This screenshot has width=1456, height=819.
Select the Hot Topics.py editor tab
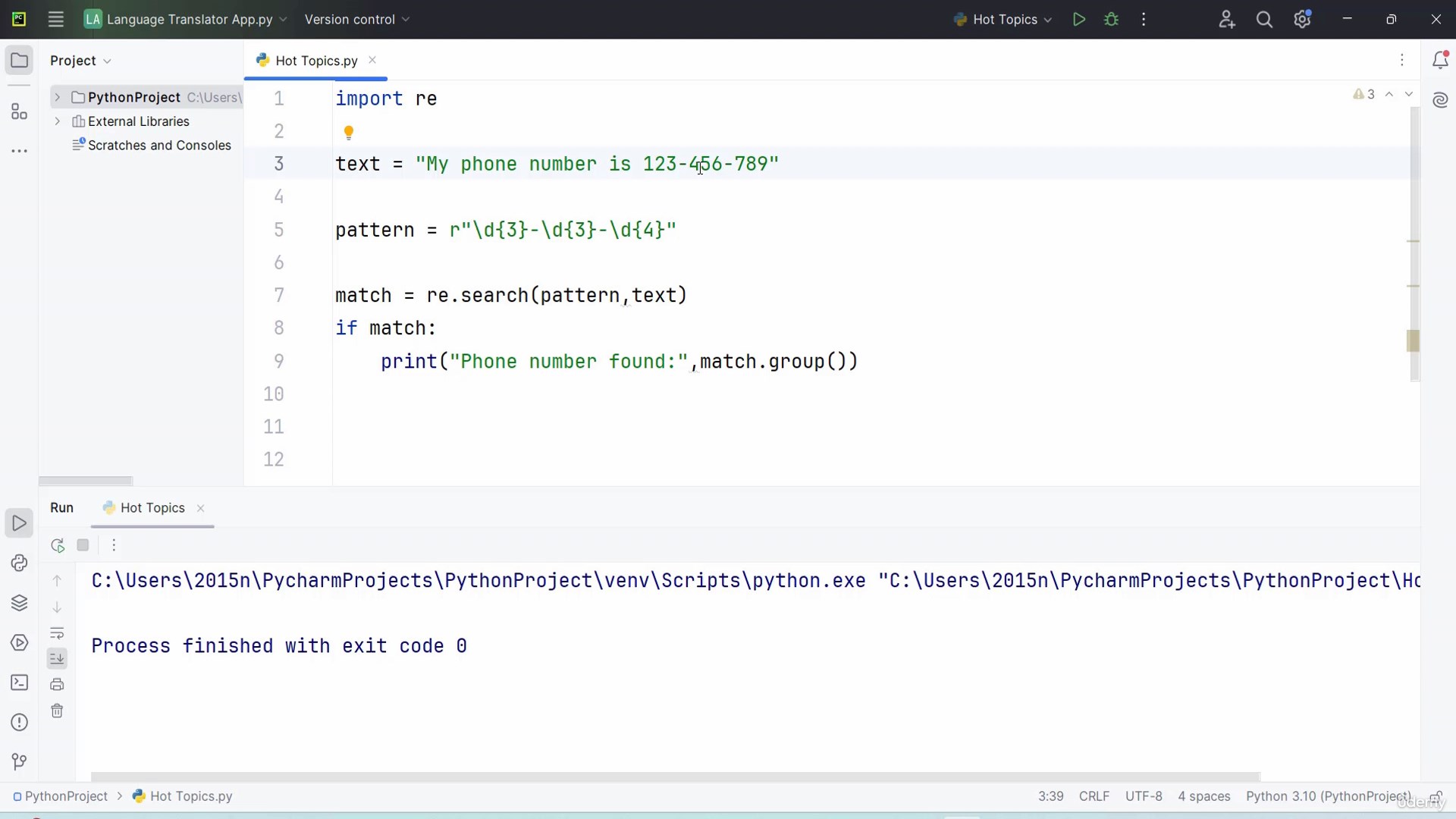tap(316, 61)
